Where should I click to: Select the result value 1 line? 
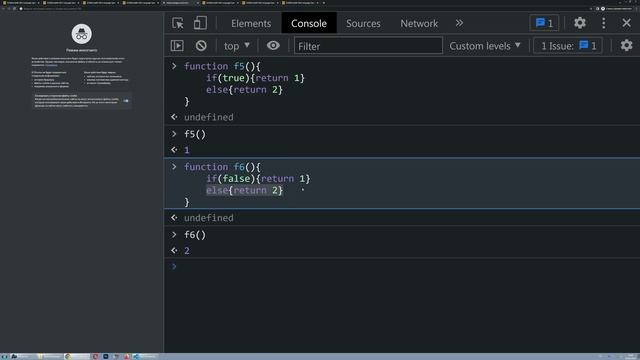pos(187,150)
